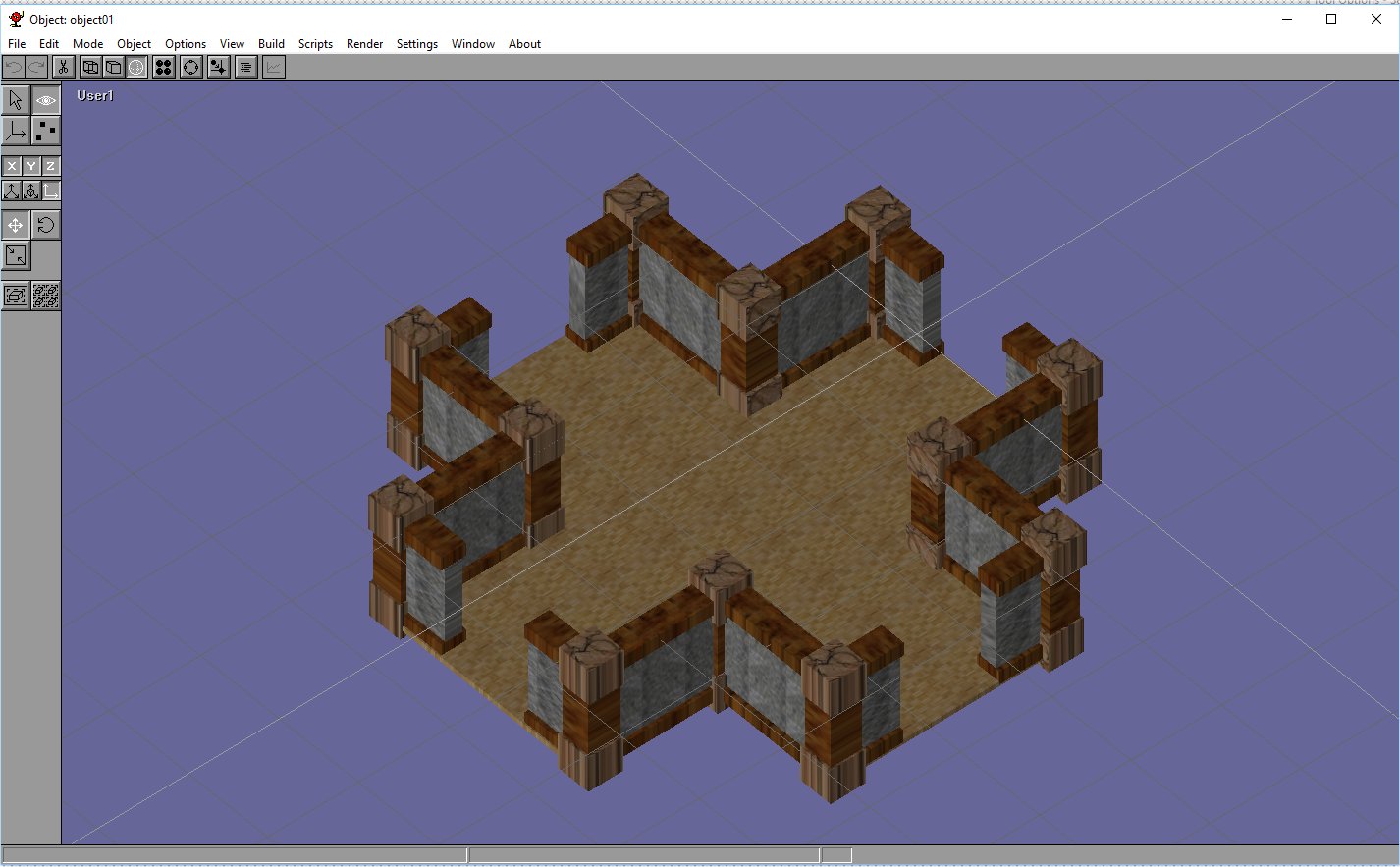1400x867 pixels.
Task: Click the scissors cut icon
Action: [63, 67]
